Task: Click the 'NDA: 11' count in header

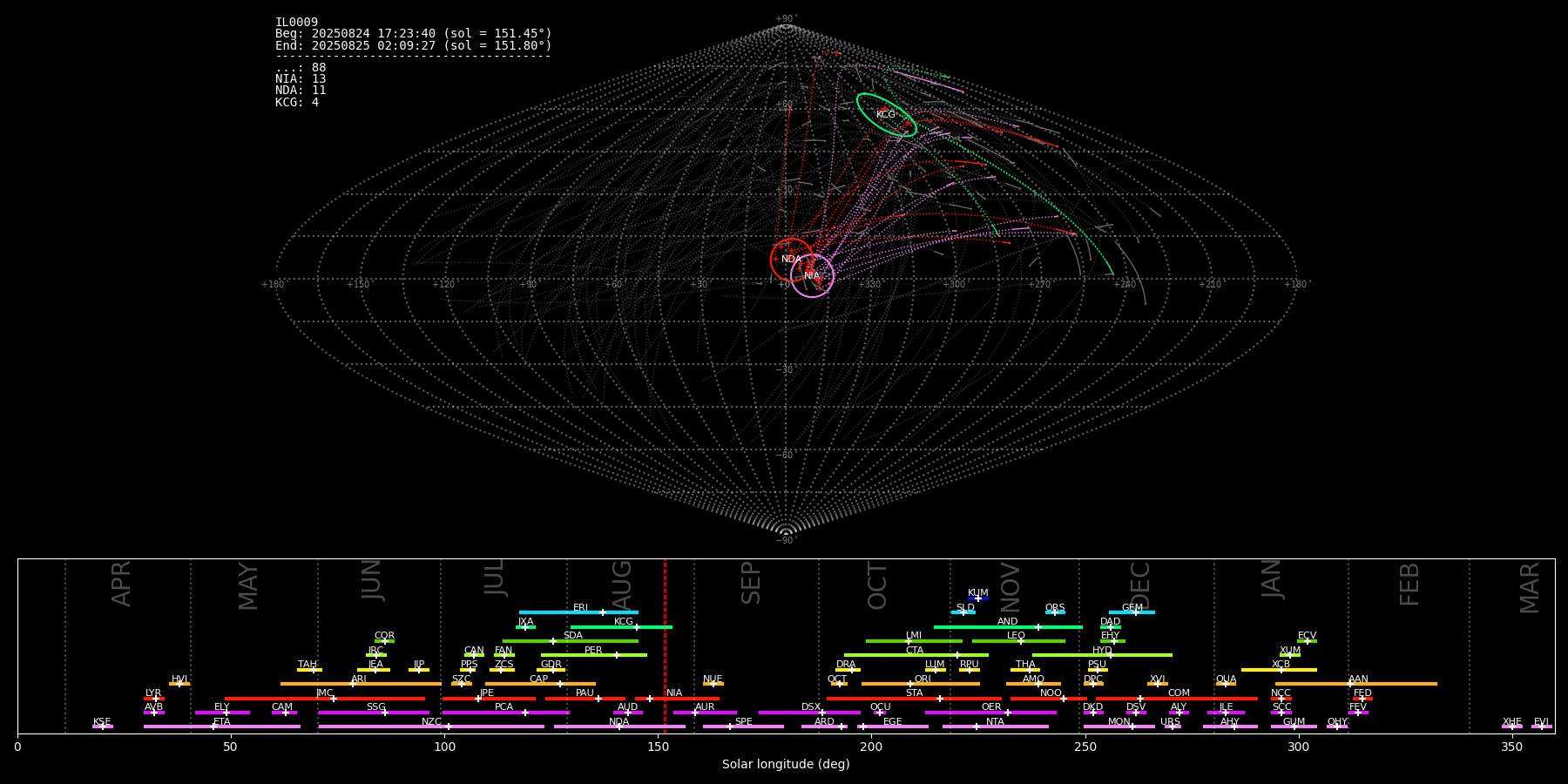Action: pos(301,91)
